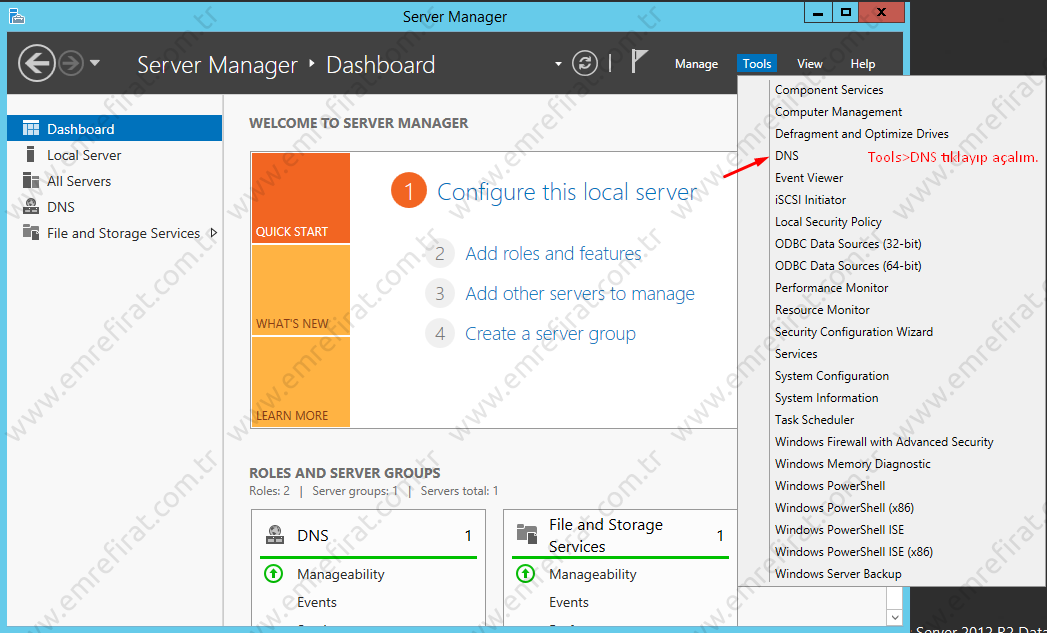This screenshot has height=633, width=1047.
Task: Click the back navigation arrow icon
Action: pos(37,64)
